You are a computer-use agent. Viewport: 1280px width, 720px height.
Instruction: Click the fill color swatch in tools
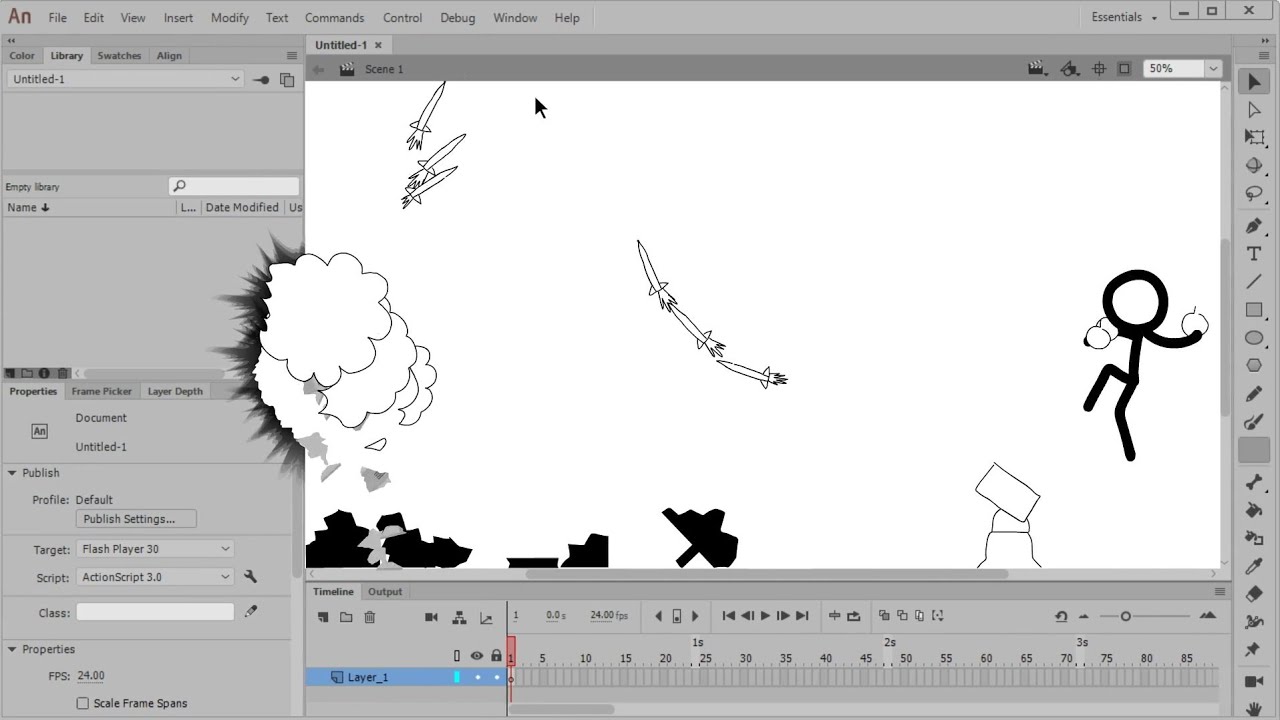[1254, 452]
